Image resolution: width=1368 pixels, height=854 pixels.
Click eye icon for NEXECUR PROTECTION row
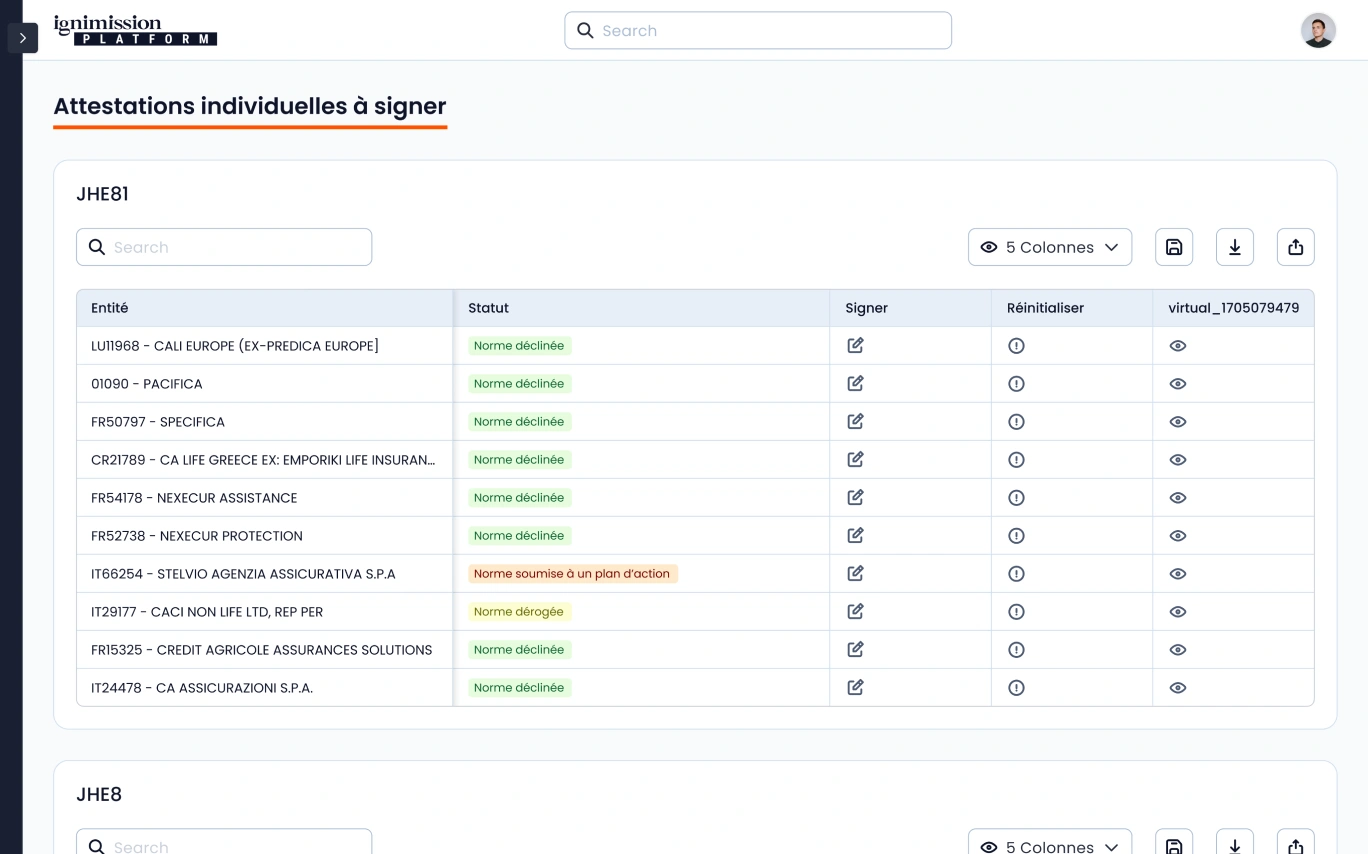[1178, 536]
